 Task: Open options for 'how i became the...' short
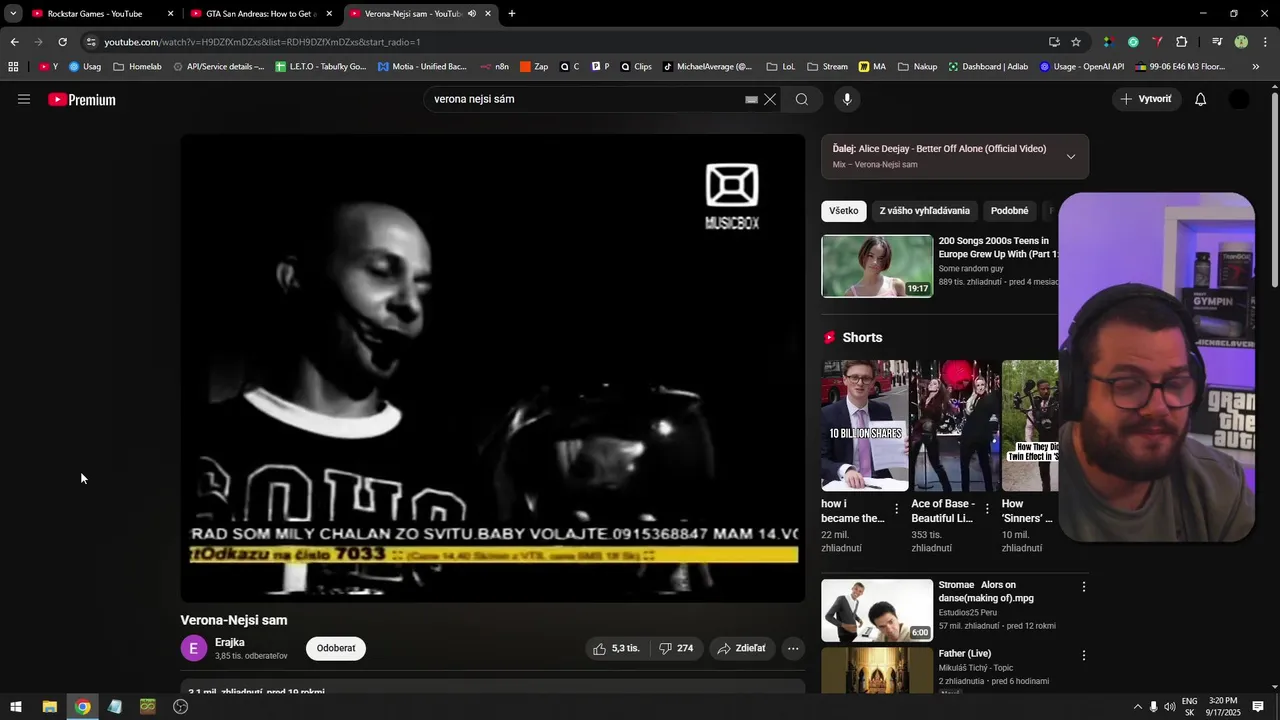(x=896, y=509)
